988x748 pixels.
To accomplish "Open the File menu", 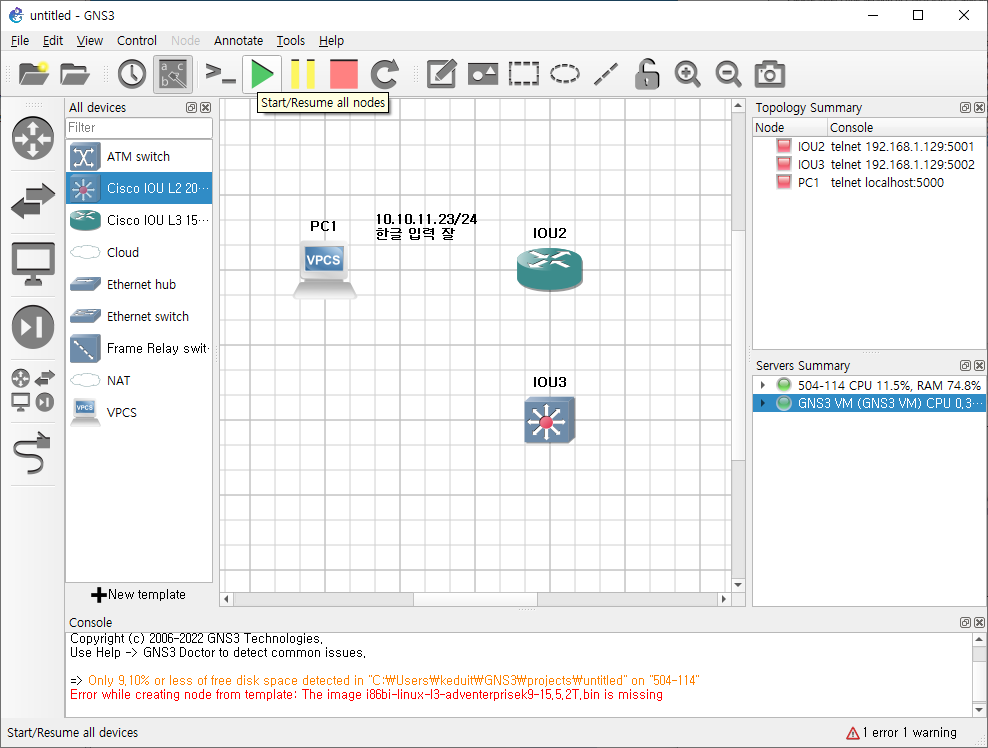I will coord(20,40).
